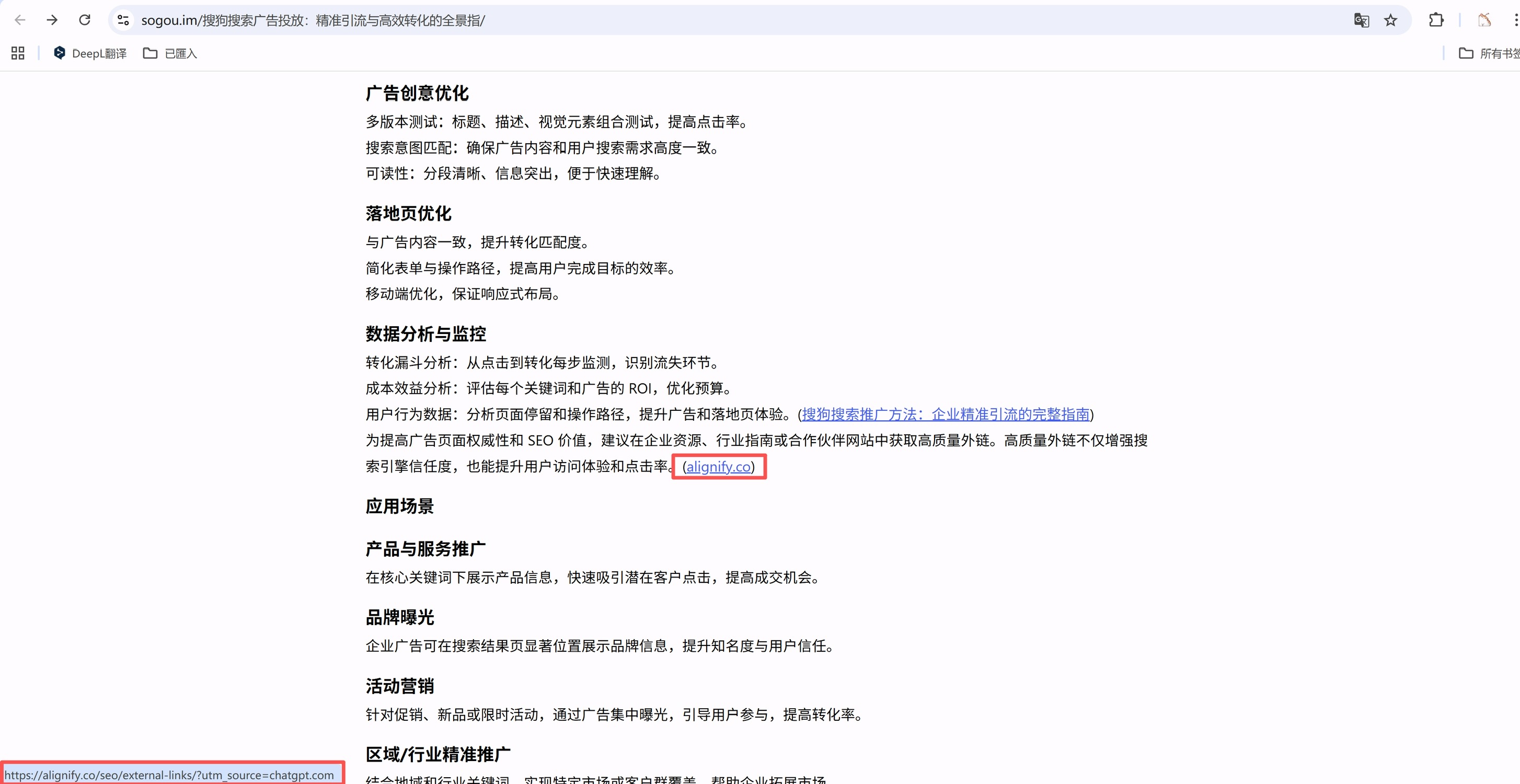Open the site information icon
The image size is (1520, 784).
coord(123,20)
